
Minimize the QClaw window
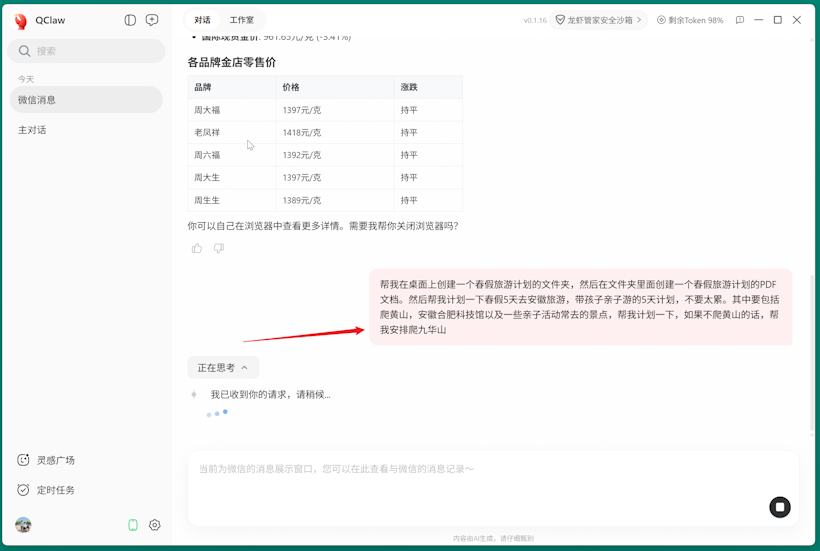pyautogui.click(x=758, y=20)
